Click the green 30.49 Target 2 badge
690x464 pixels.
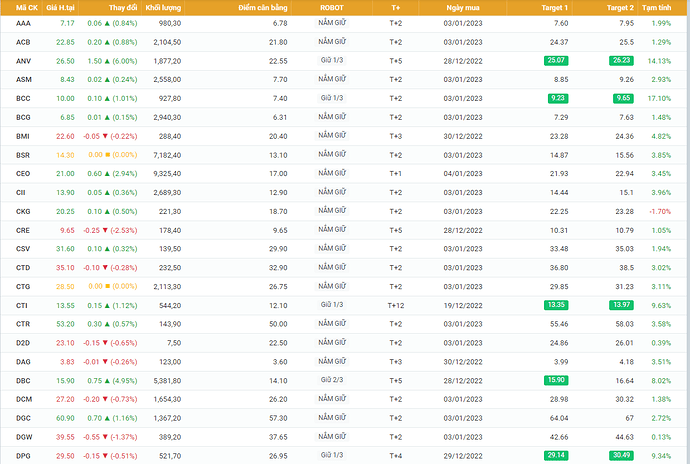pyautogui.click(x=620, y=456)
